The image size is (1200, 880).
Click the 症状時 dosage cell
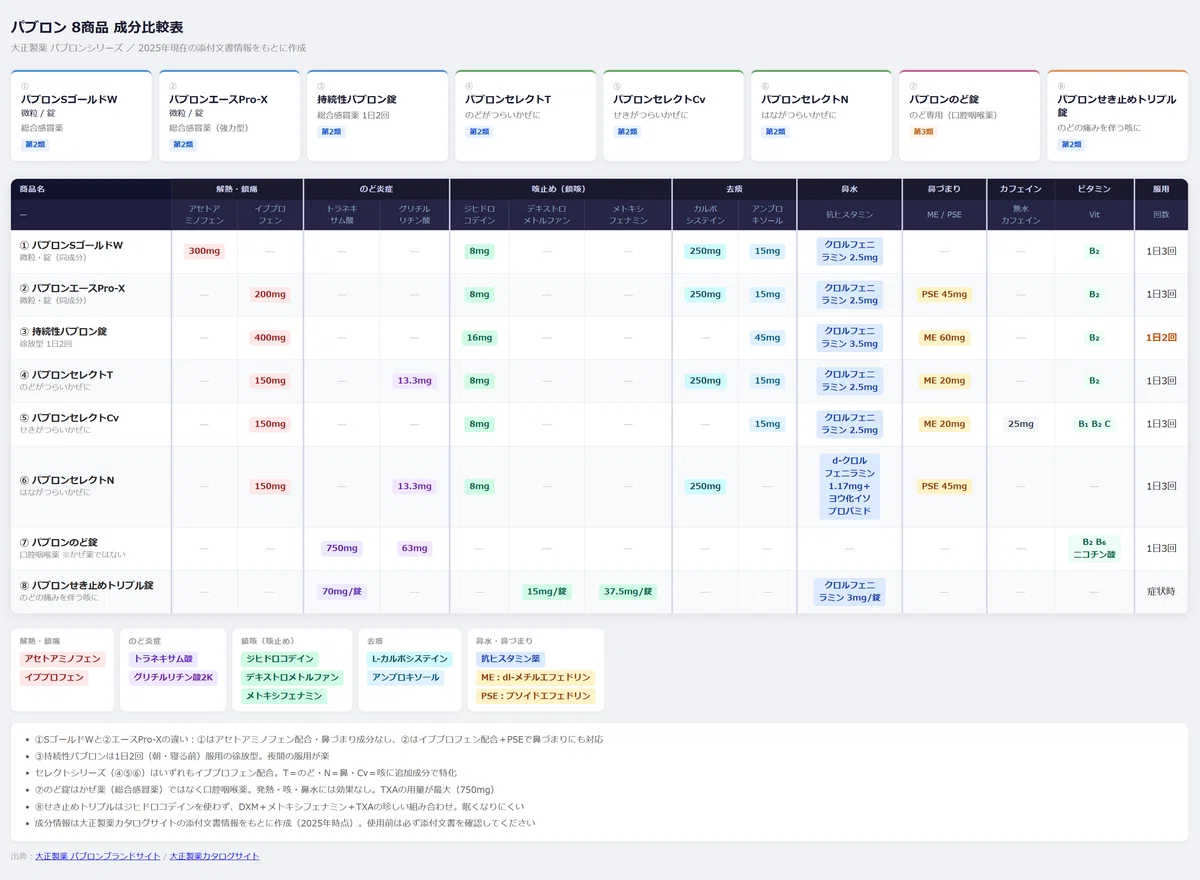pyautogui.click(x=1161, y=591)
